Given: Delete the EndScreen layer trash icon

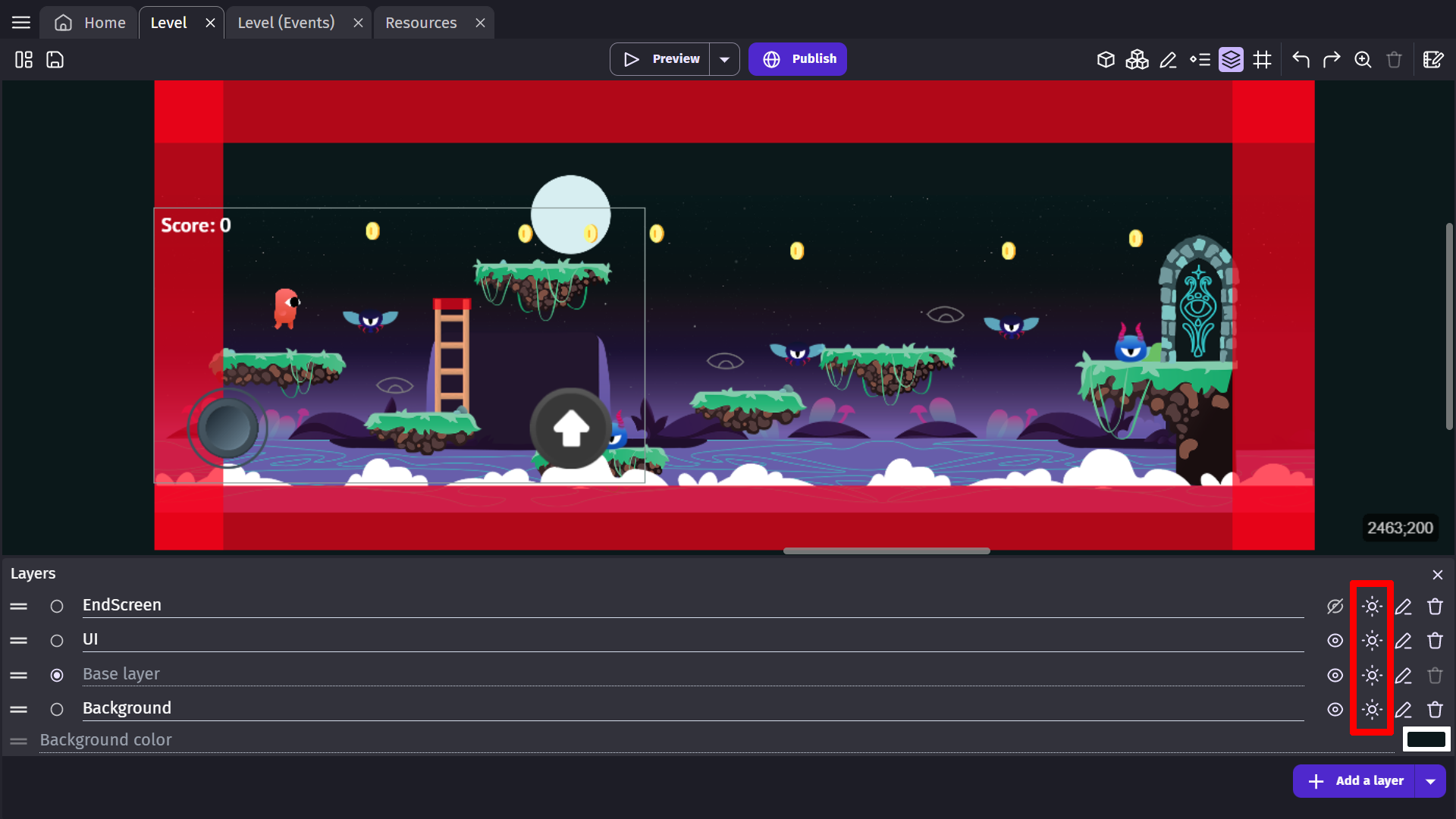Looking at the screenshot, I should (x=1435, y=607).
